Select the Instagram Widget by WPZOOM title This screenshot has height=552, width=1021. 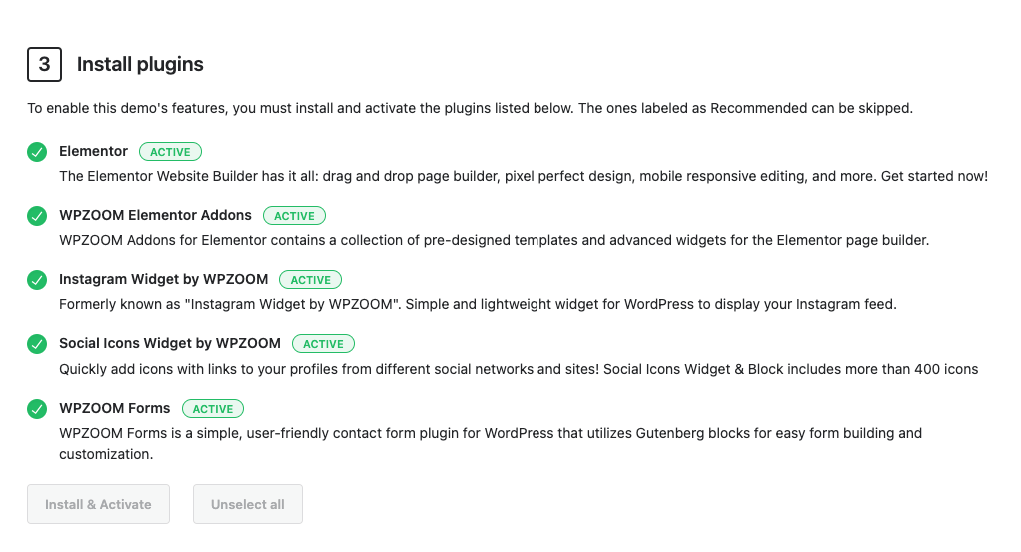163,279
